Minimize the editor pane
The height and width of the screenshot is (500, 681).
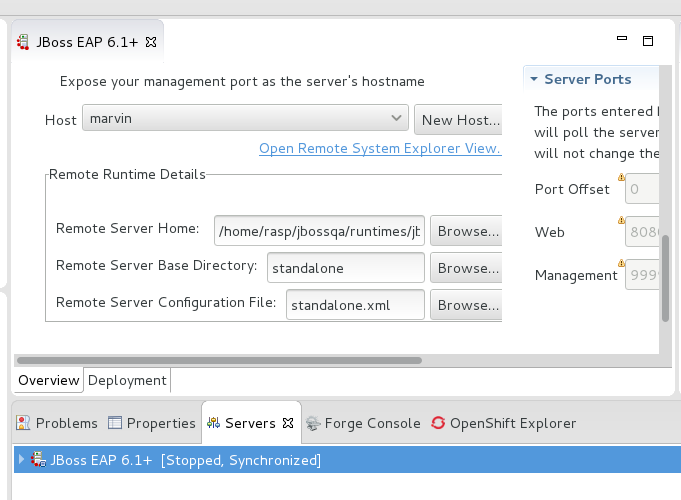pos(622,41)
